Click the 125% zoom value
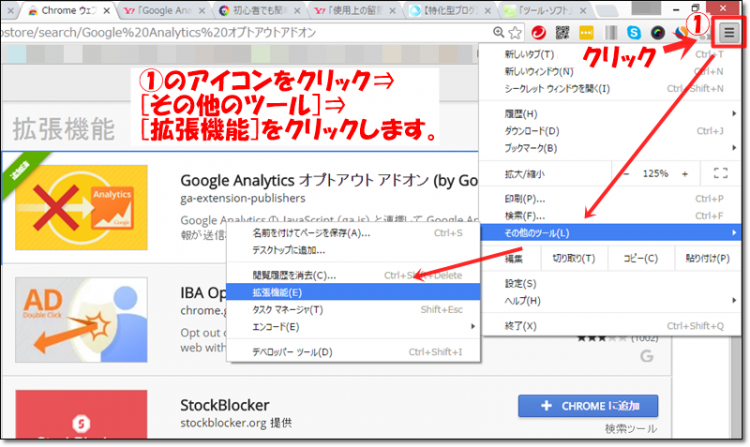 click(655, 174)
